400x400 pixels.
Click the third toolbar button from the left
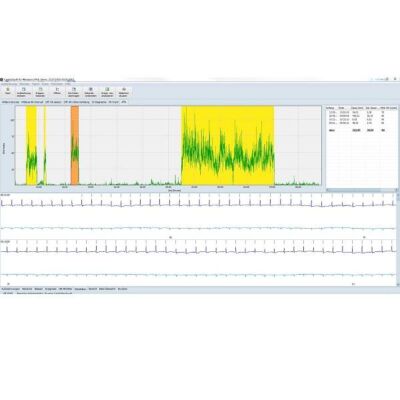tap(40, 91)
